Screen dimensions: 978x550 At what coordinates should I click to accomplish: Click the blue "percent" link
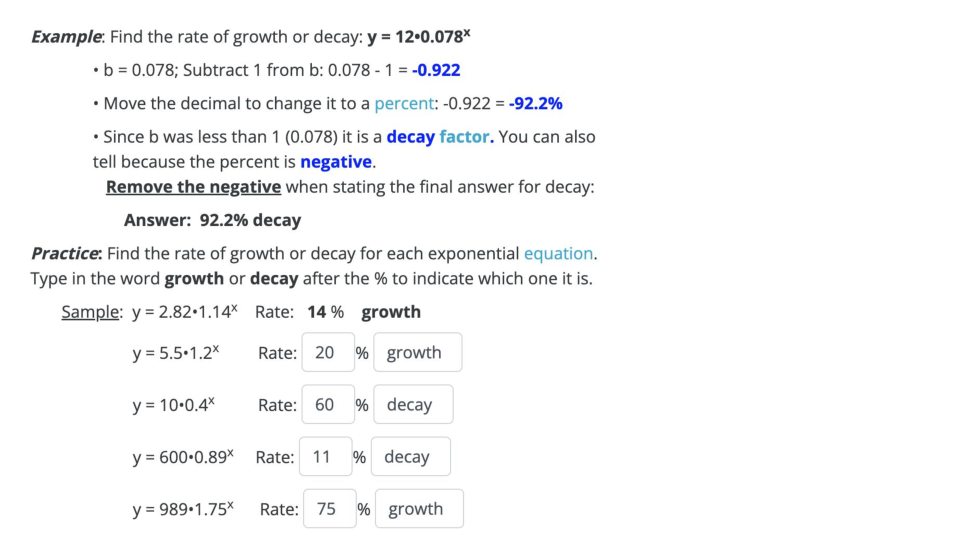pos(405,103)
